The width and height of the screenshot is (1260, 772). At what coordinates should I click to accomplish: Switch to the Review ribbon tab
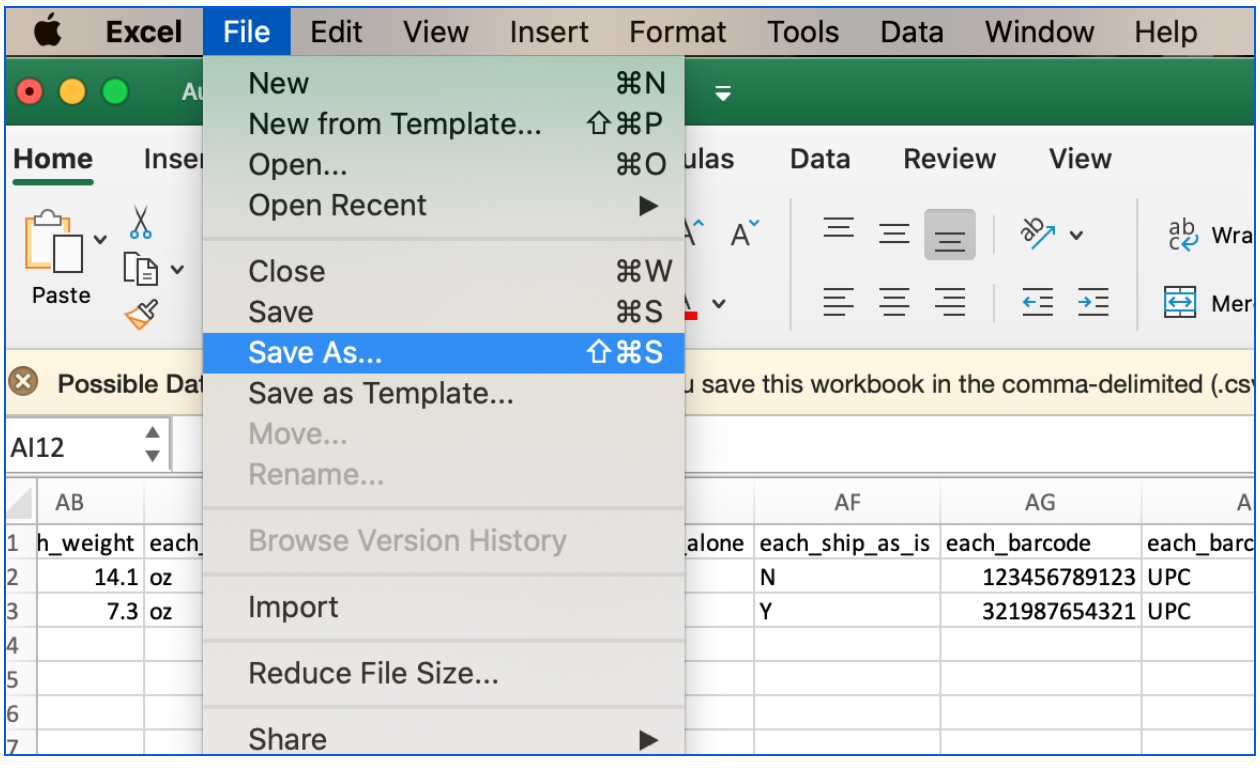click(x=949, y=158)
